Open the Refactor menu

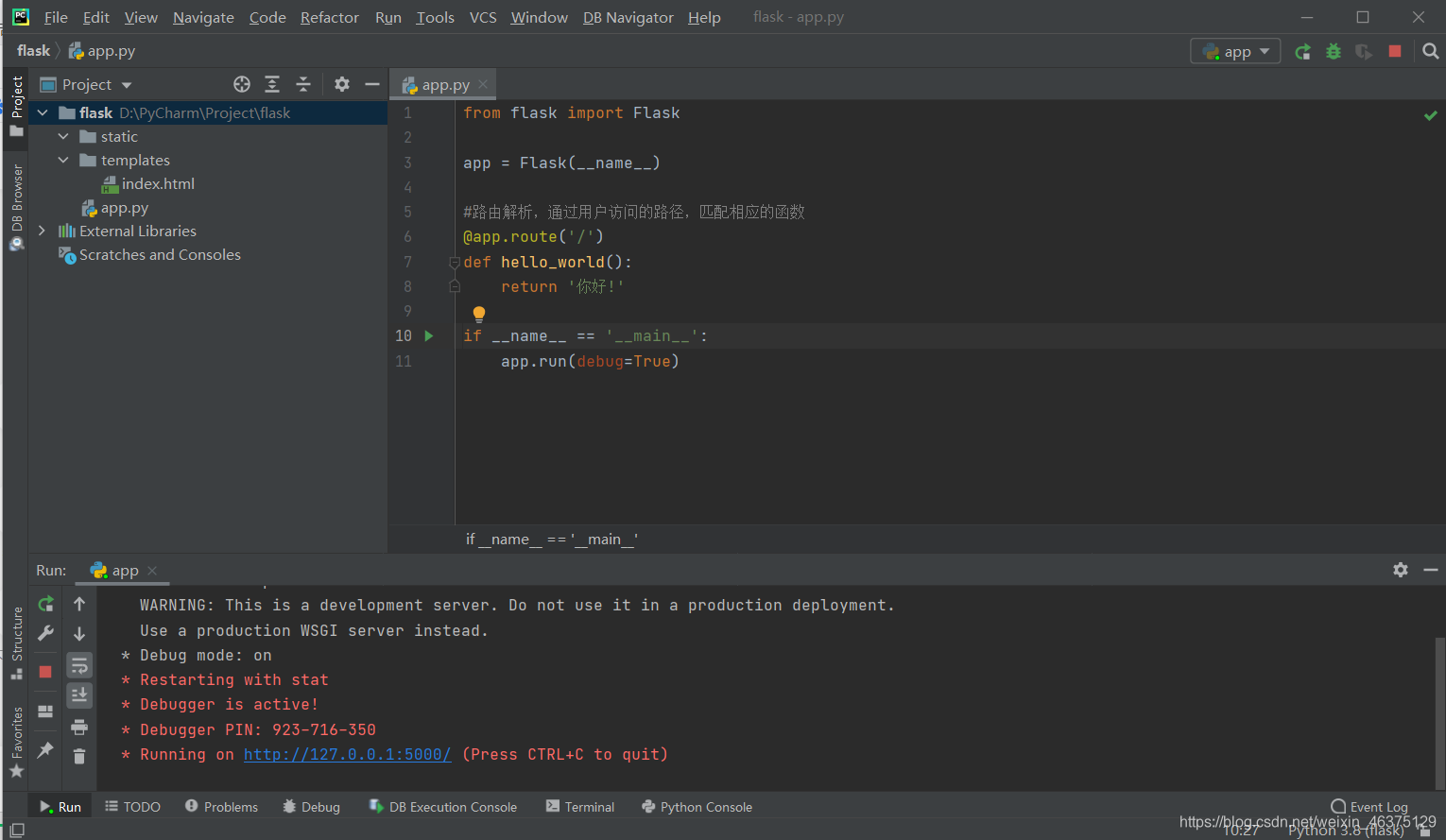coord(329,17)
